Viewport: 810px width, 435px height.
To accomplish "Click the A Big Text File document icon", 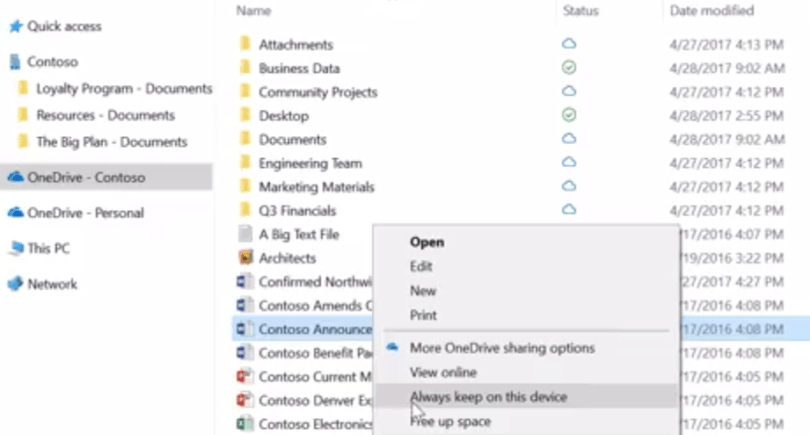I will coord(245,234).
